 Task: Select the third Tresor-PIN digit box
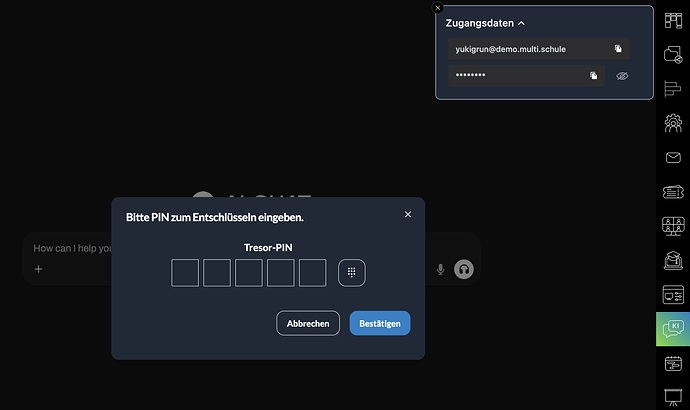pyautogui.click(x=249, y=272)
